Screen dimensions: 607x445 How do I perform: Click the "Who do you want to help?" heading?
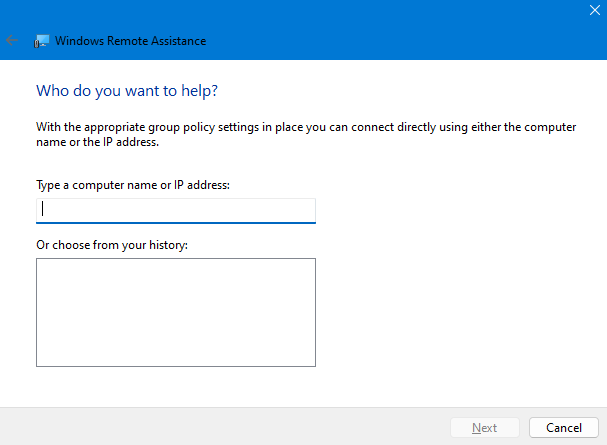point(127,91)
